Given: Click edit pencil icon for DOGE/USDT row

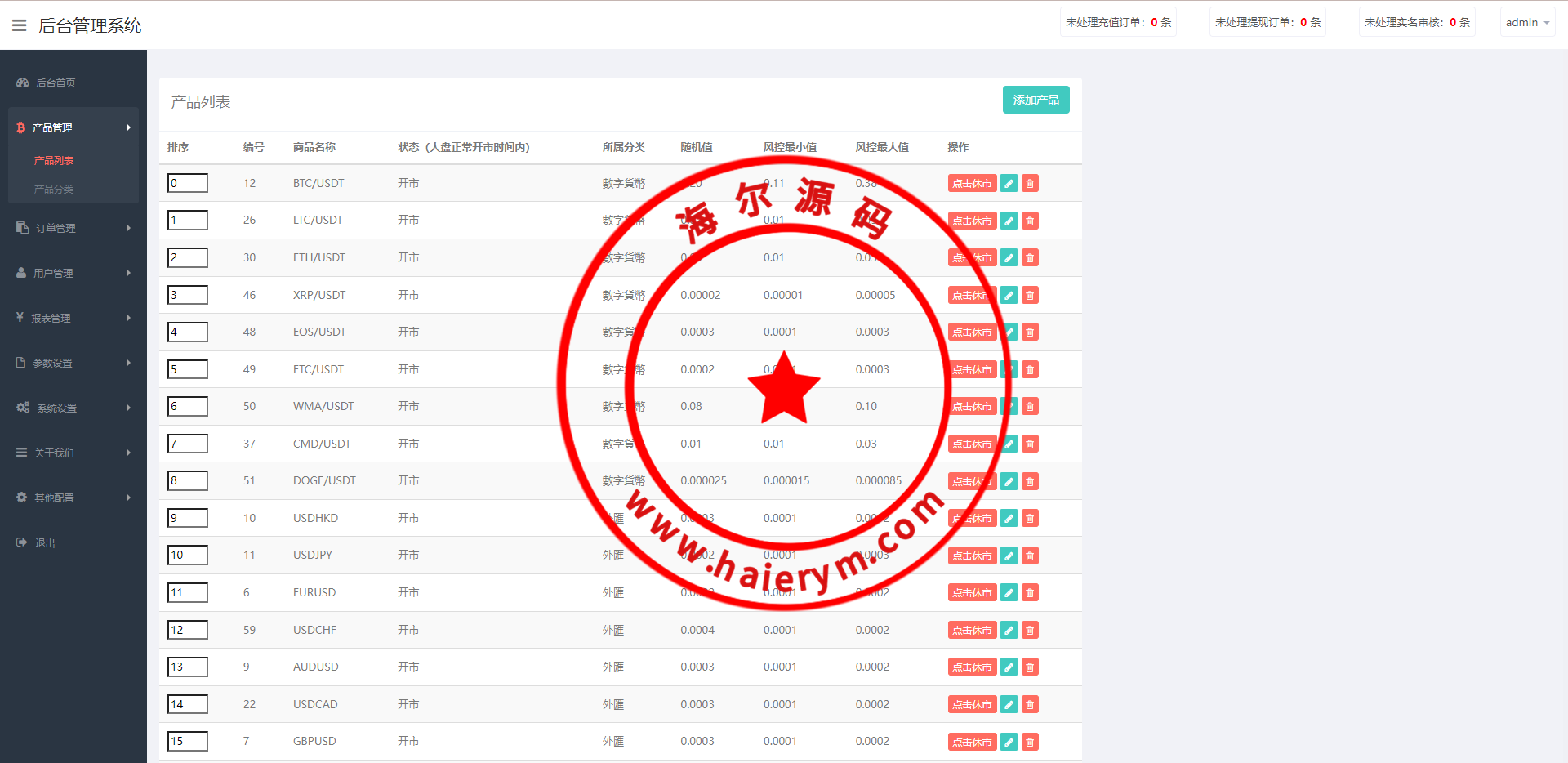Looking at the screenshot, I should point(1009,482).
